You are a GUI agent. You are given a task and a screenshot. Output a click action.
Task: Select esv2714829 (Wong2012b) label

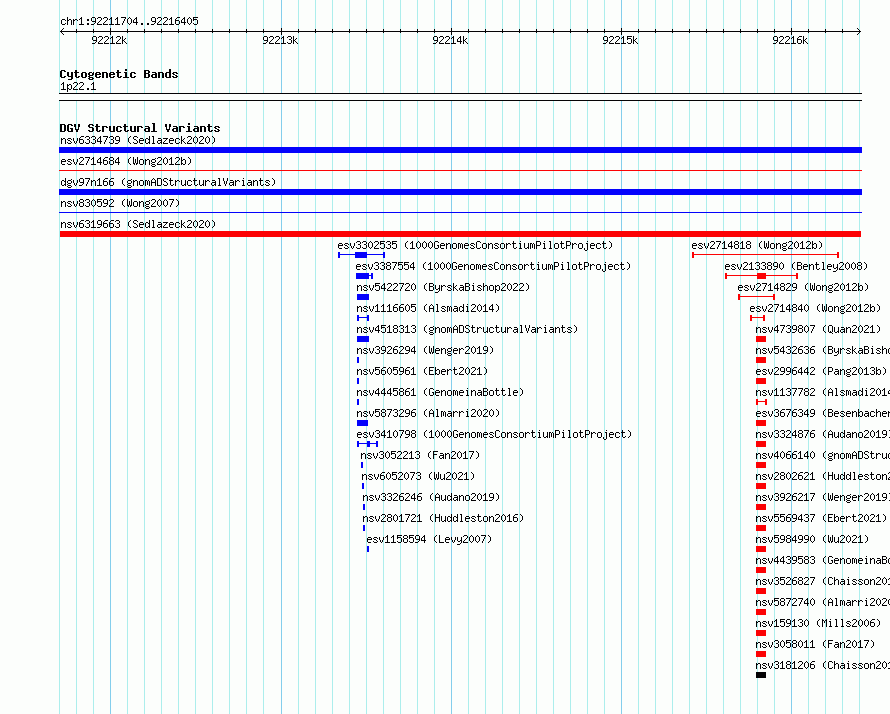[x=803, y=287]
